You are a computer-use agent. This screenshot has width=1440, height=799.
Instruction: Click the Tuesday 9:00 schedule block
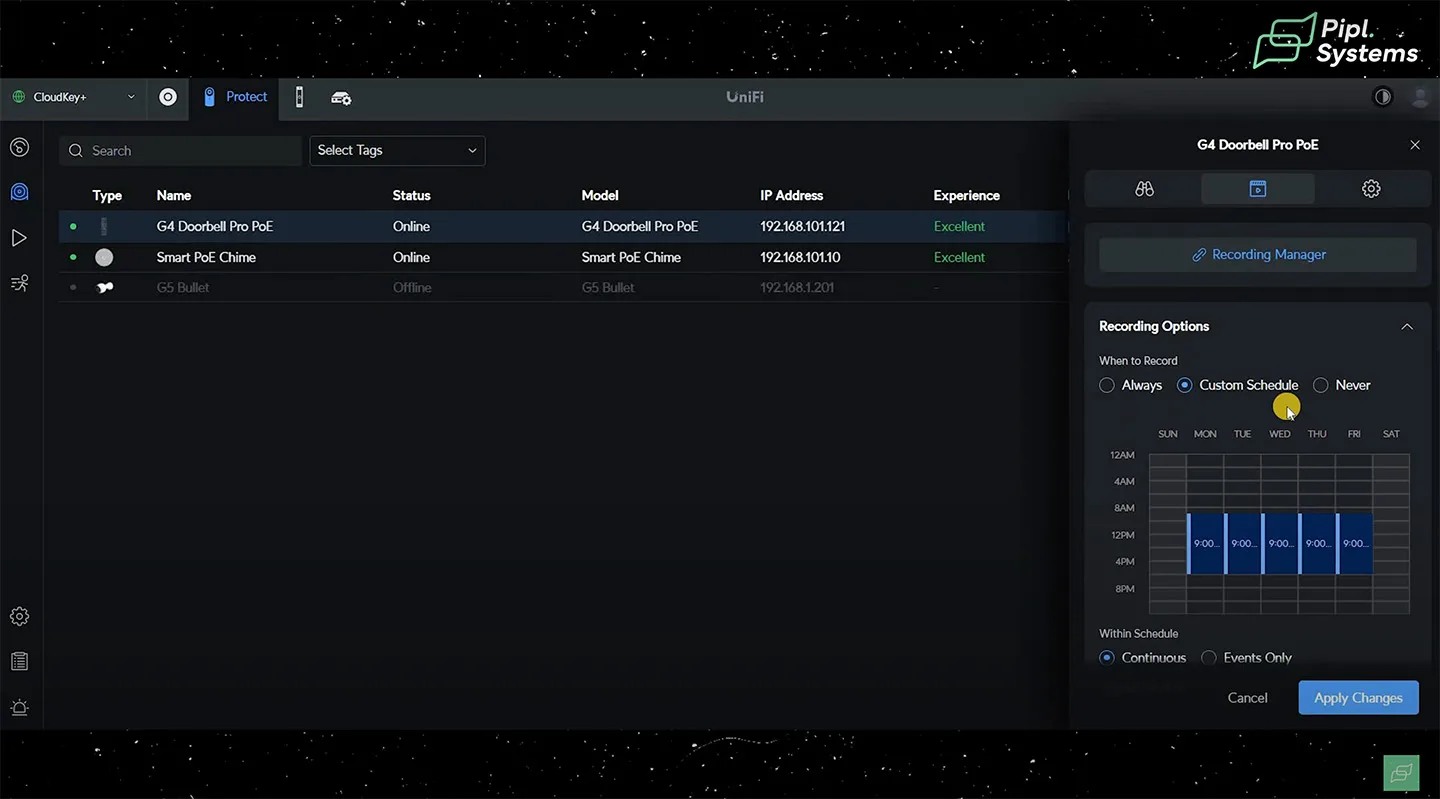click(x=1243, y=544)
